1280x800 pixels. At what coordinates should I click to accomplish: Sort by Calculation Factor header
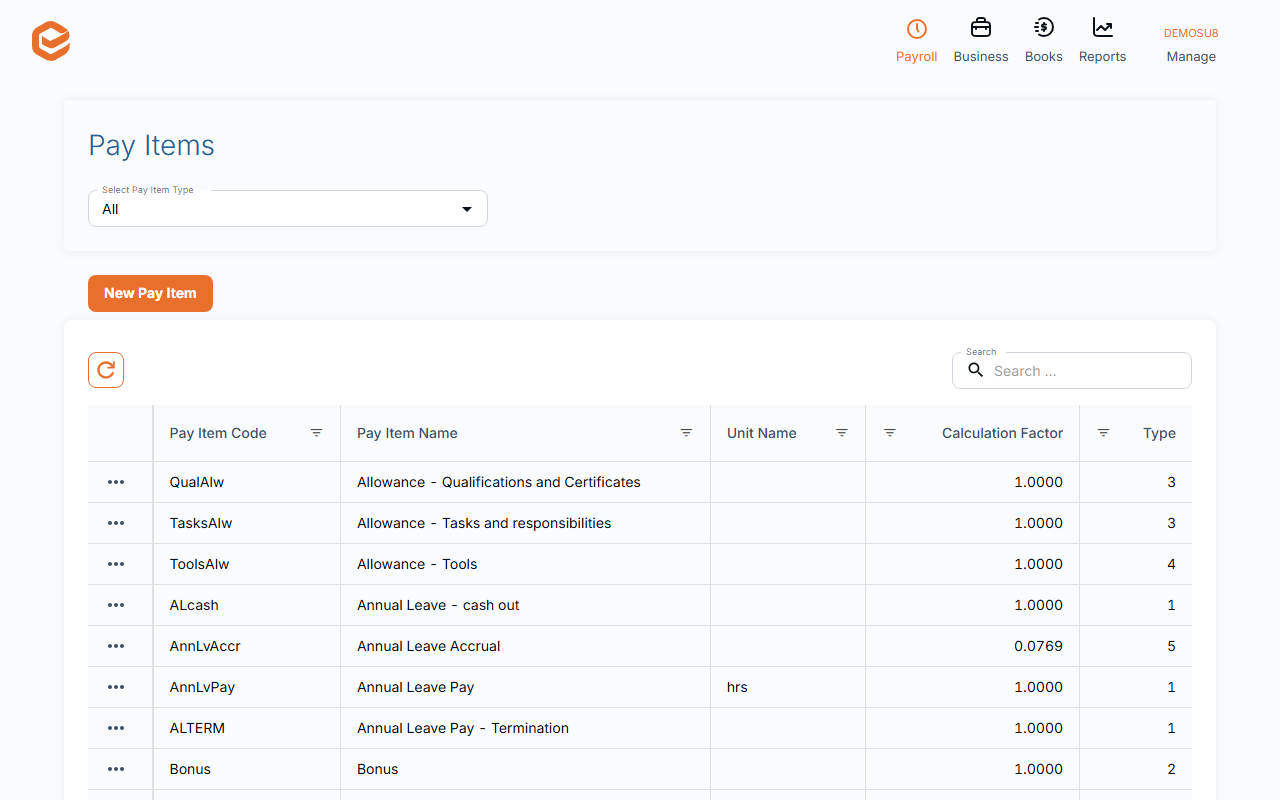(1002, 433)
